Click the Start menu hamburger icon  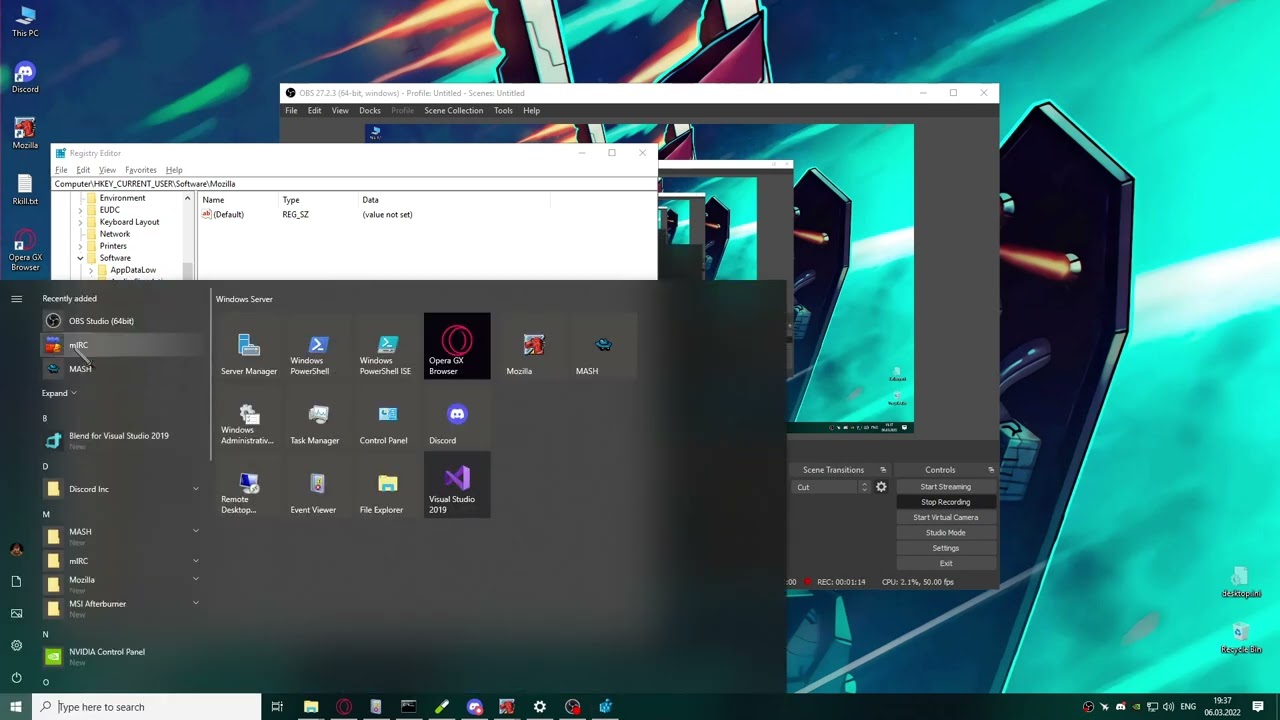tap(16, 299)
